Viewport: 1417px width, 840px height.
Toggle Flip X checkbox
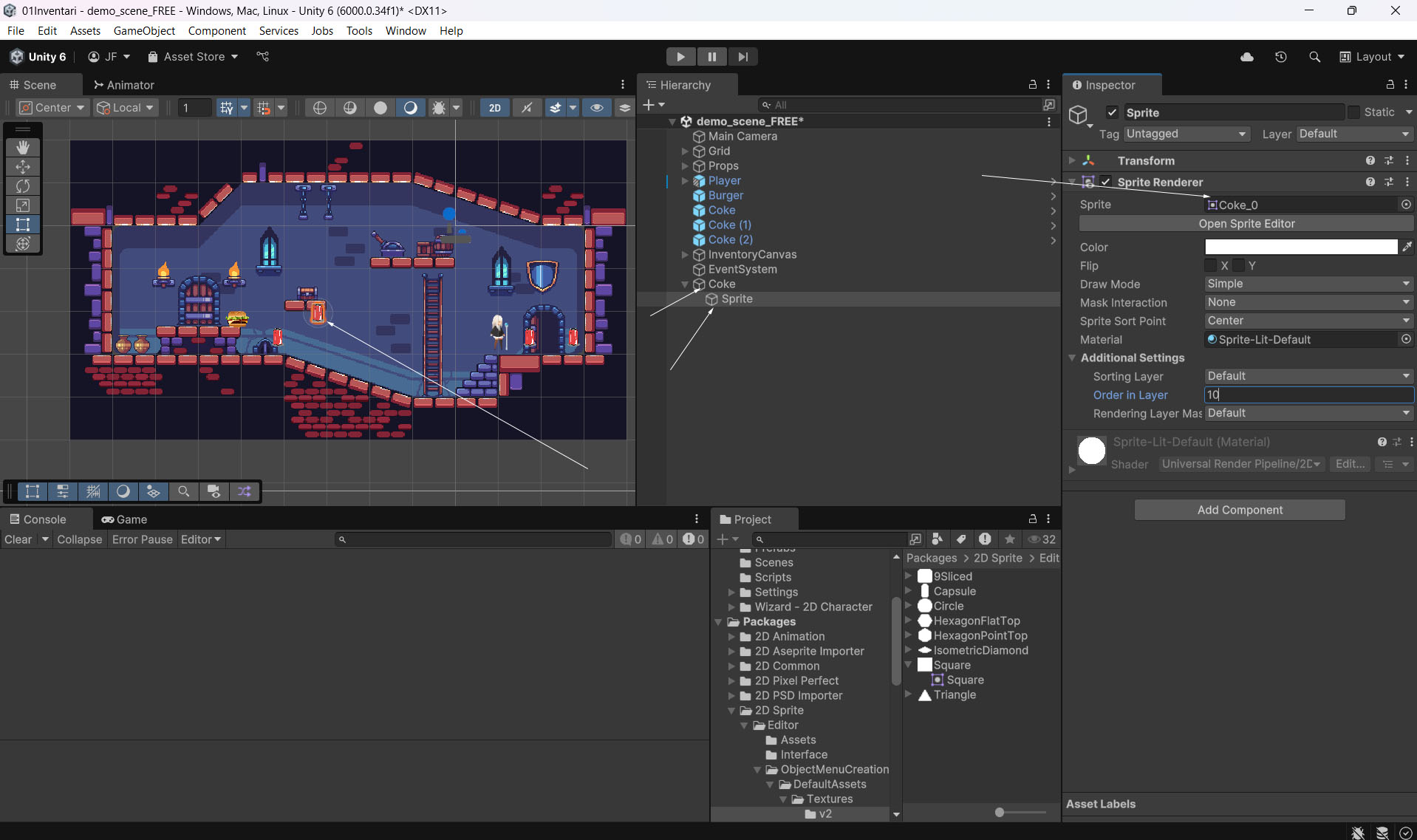coord(1210,266)
